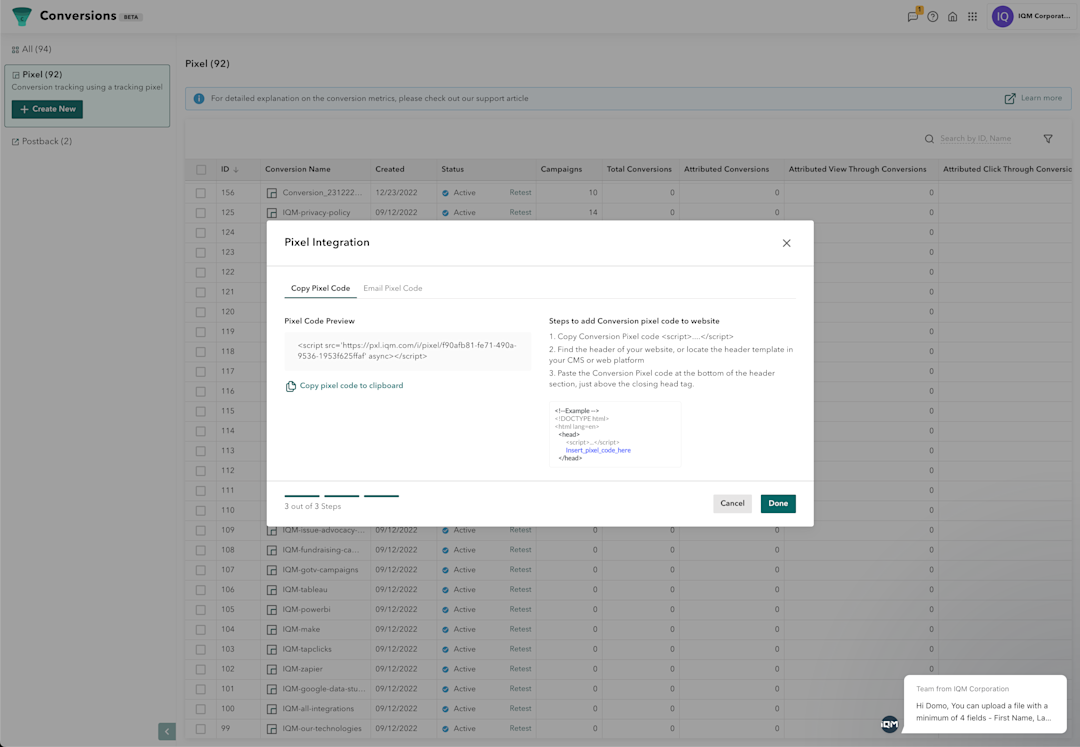Click first step progress bar segment
This screenshot has height=747, width=1080.
[x=302, y=496]
